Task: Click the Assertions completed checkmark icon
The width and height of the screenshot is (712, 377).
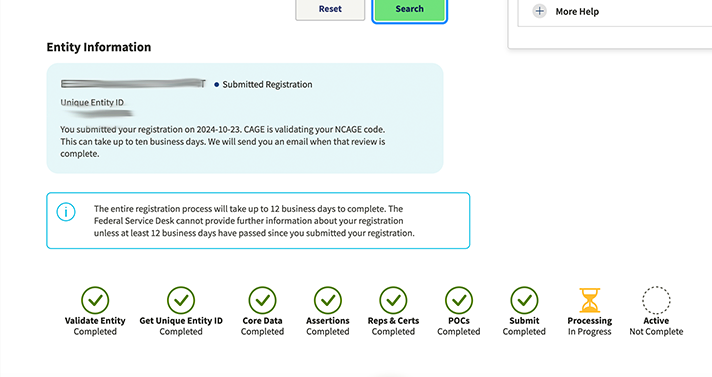Action: 328,300
